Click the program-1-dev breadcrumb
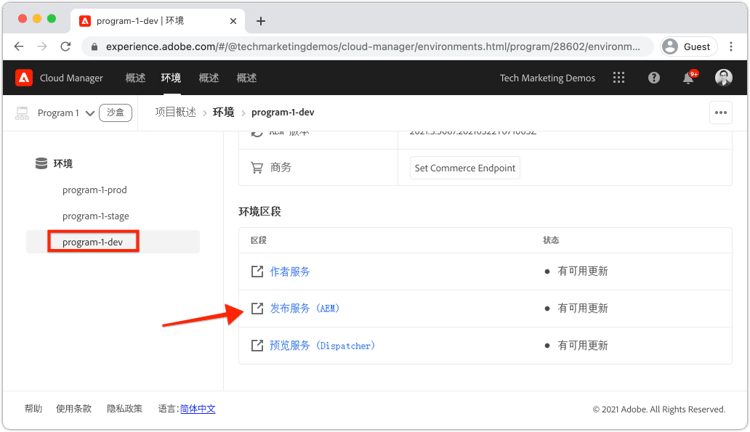The image size is (750, 432). tap(283, 112)
